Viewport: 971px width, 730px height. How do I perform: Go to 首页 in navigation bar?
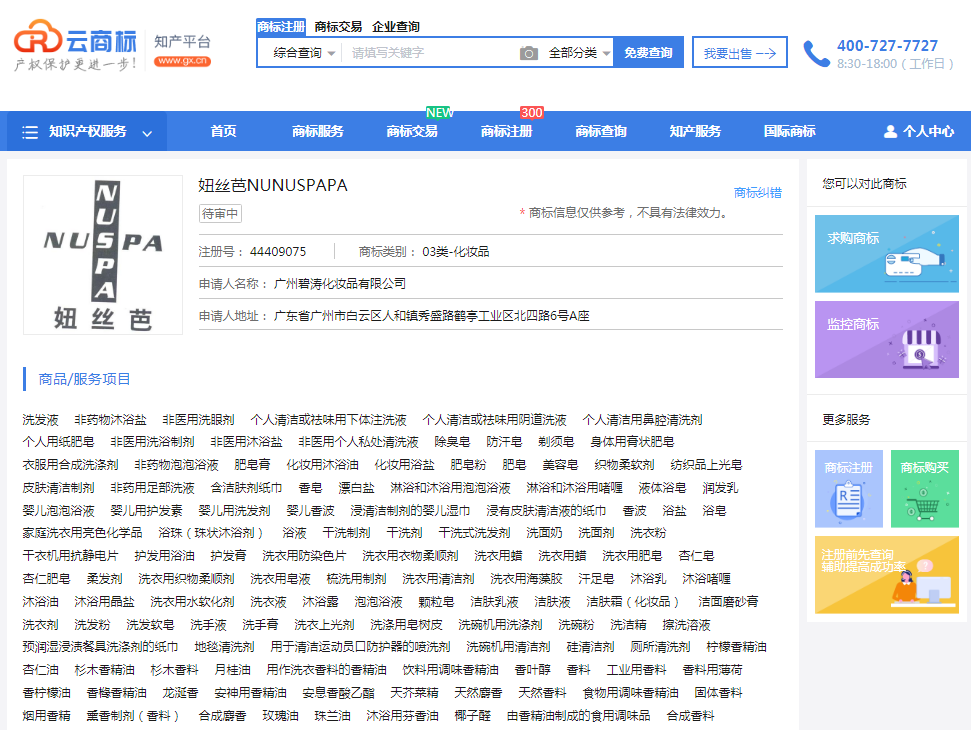(x=224, y=131)
